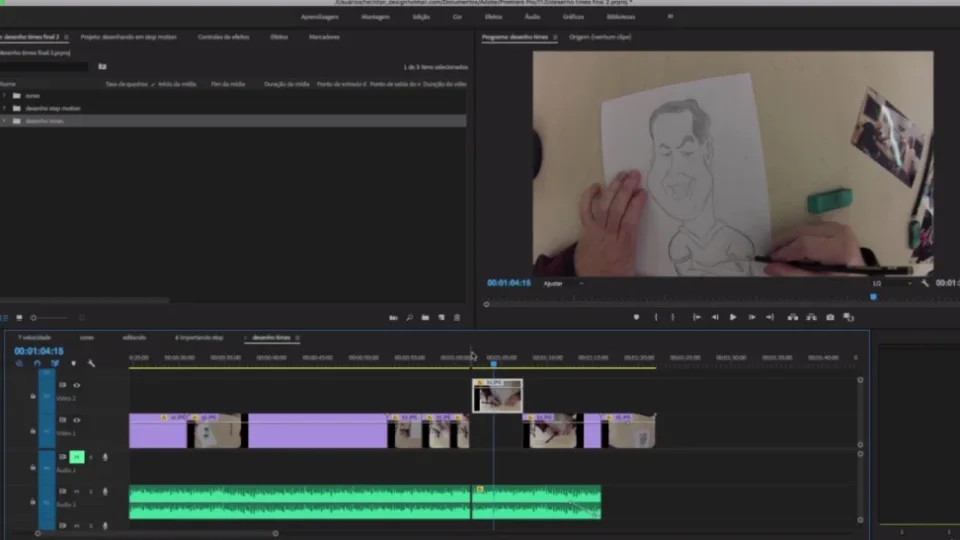Mute the Audio 2 track
The height and width of the screenshot is (540, 960).
(x=77, y=491)
